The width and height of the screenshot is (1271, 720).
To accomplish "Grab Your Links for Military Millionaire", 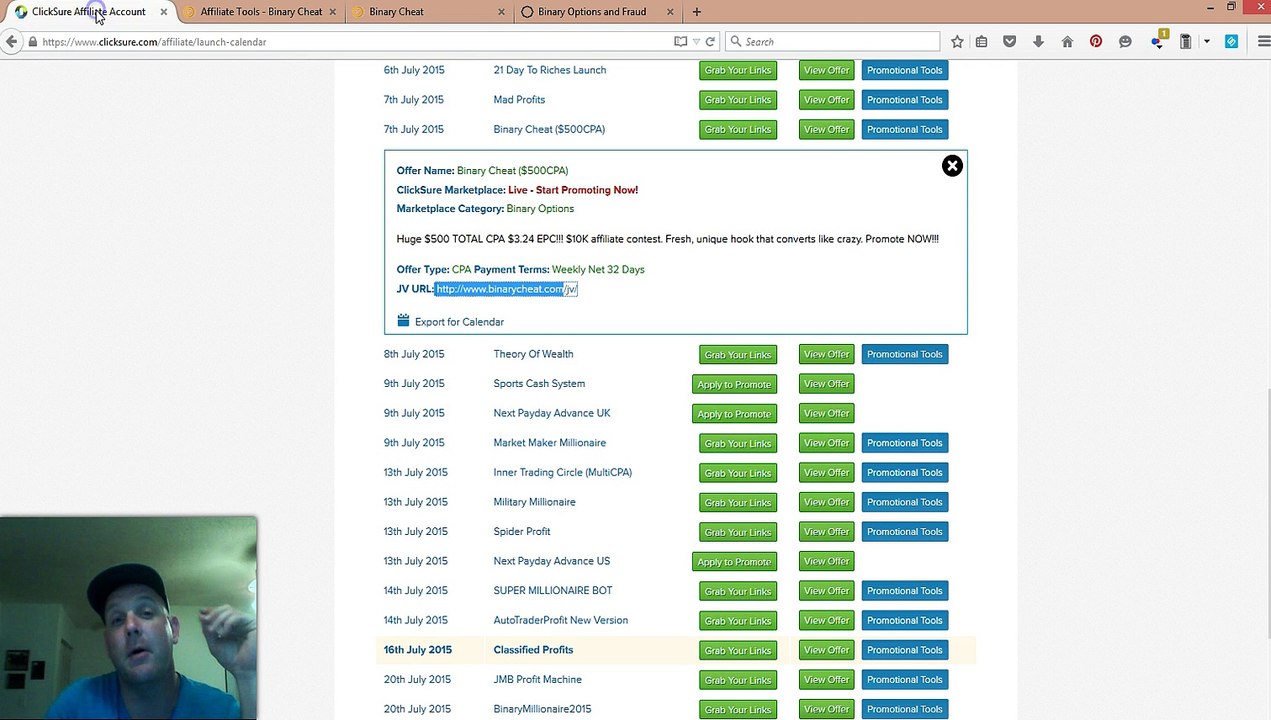I will (738, 502).
